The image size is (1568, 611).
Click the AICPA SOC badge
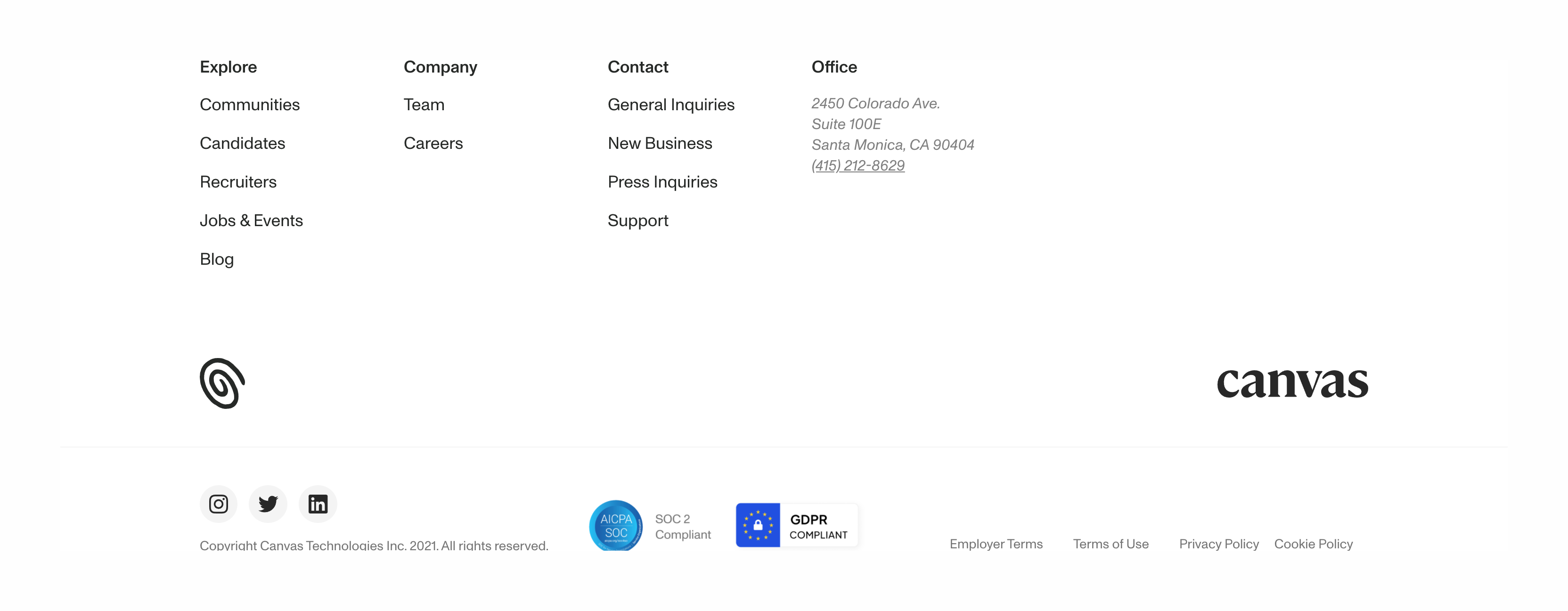(615, 526)
